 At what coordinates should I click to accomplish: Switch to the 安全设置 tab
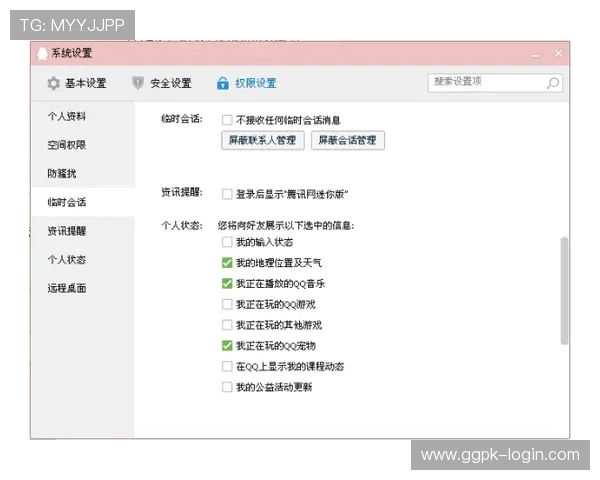coord(161,83)
